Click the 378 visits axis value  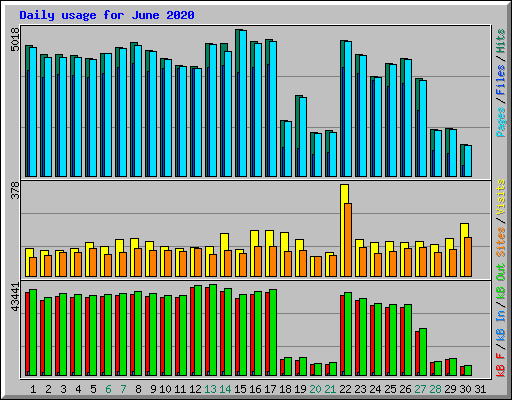point(15,190)
